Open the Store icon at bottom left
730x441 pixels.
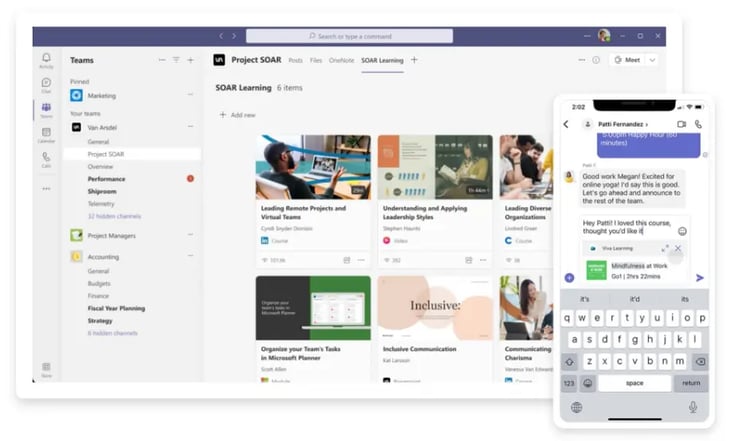click(46, 370)
